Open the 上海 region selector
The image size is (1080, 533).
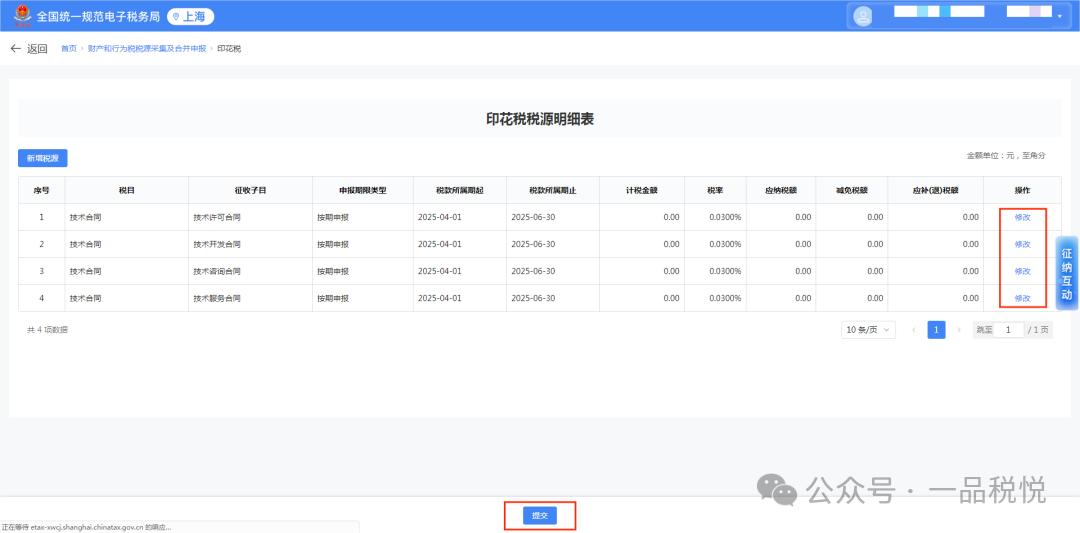coord(190,16)
